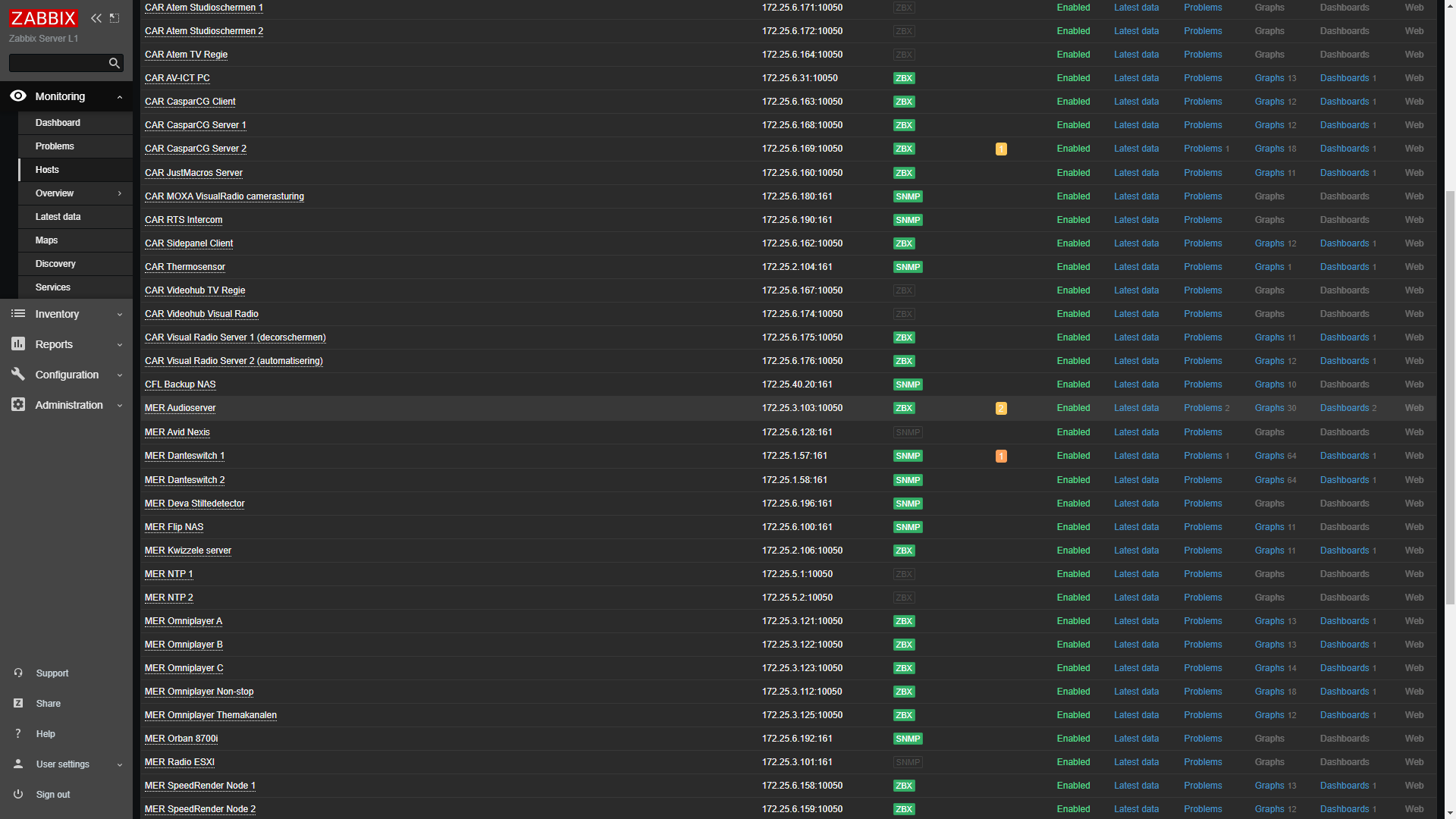
Task: Expand the Inventory menu chevron
Action: [x=119, y=315]
